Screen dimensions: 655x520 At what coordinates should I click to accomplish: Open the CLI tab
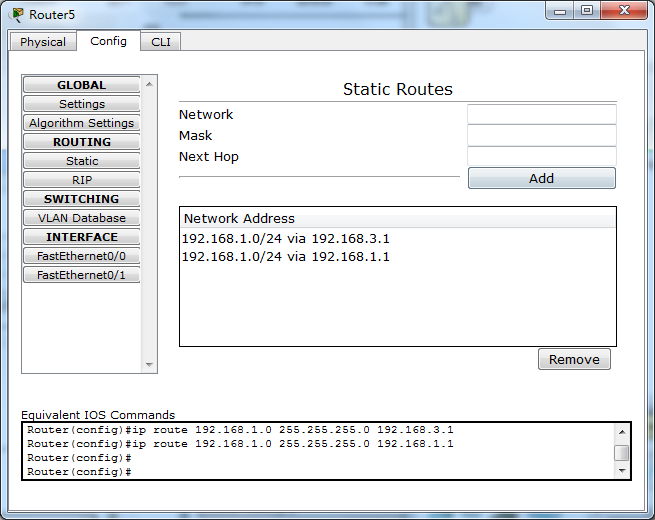tap(161, 42)
